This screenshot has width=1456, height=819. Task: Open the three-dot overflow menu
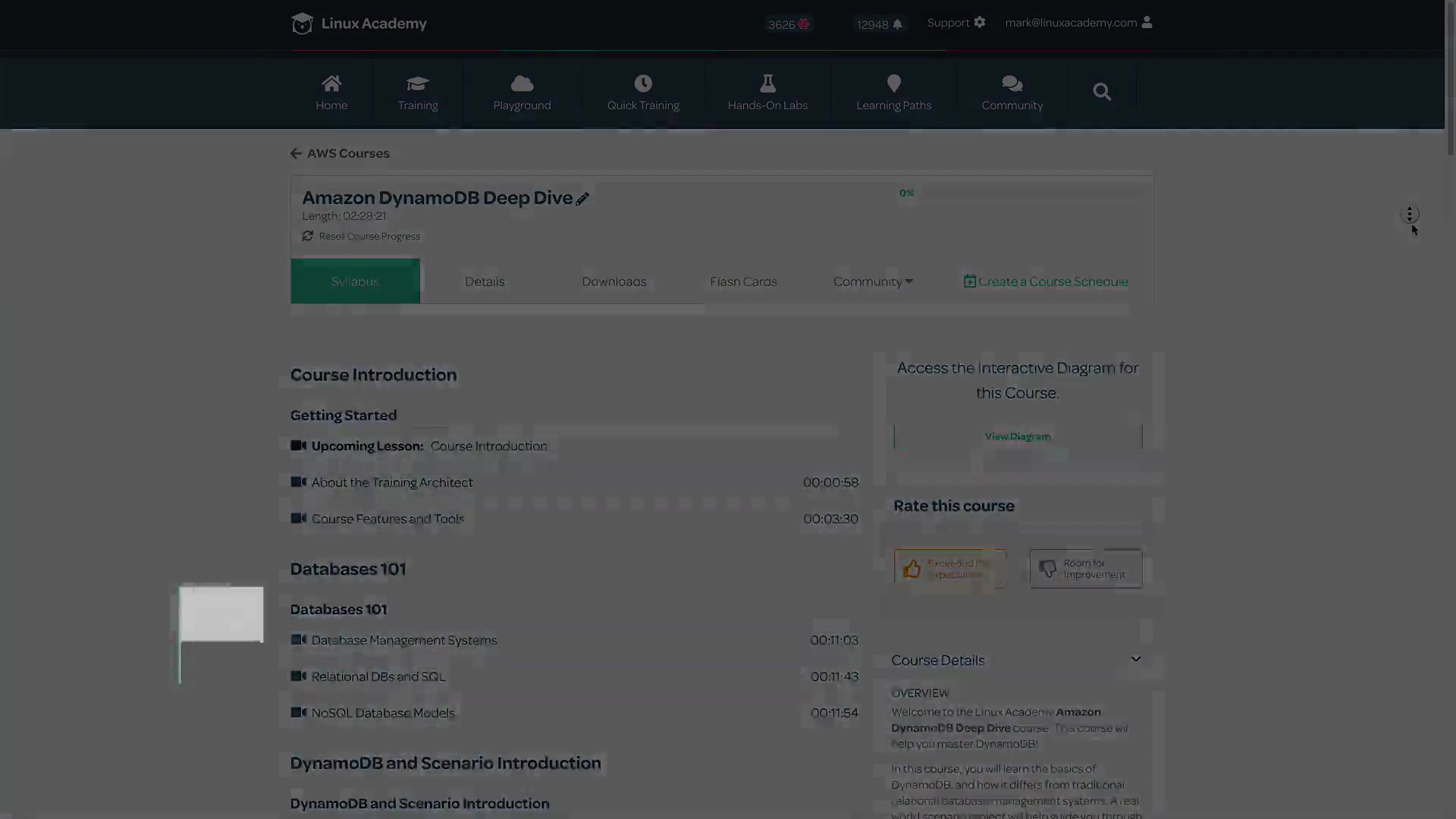point(1409,215)
